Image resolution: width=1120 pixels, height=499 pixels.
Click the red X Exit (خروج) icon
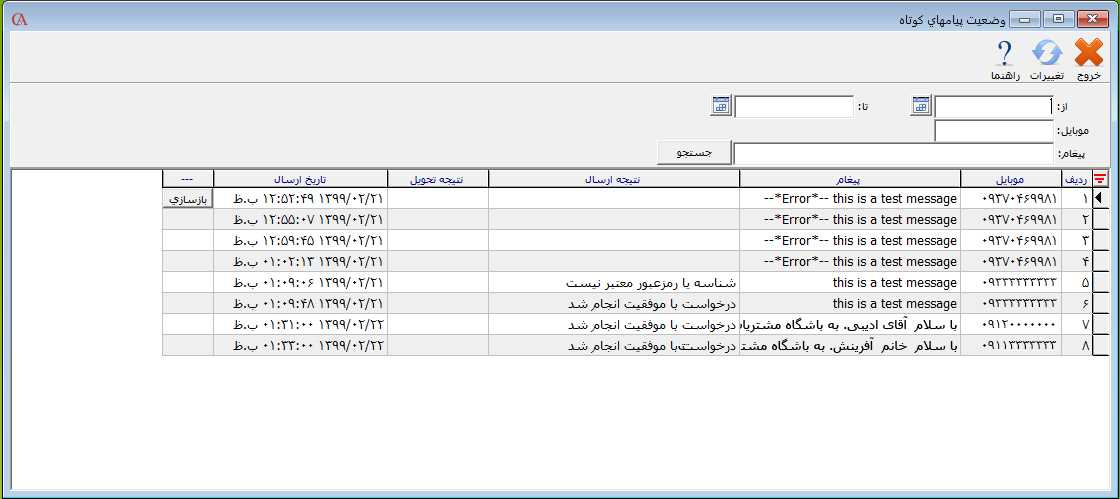pos(1088,54)
